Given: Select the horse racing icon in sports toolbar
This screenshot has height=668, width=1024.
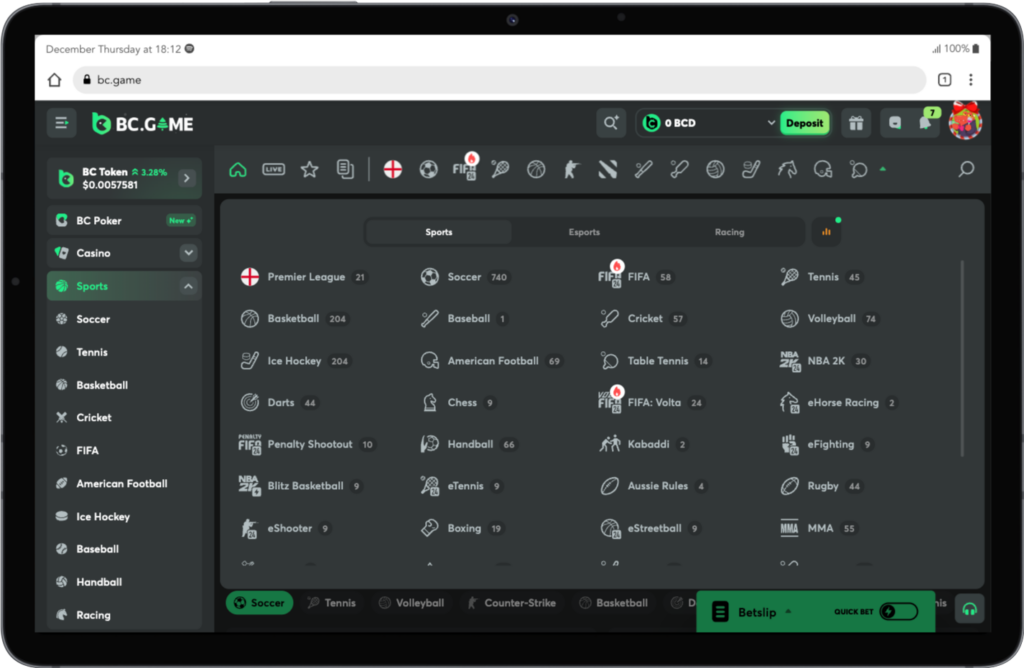Looking at the screenshot, I should [787, 170].
